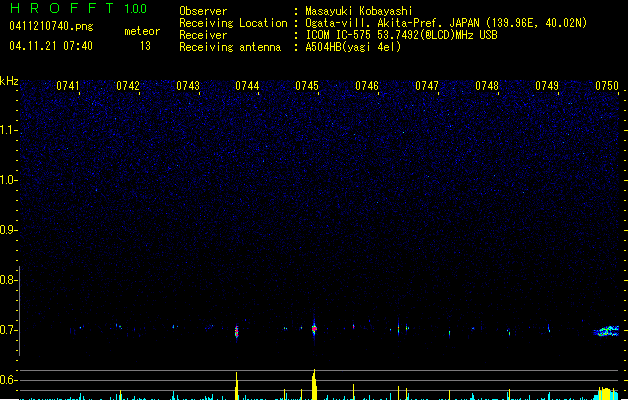
Task: Select the file name 0411210740.png
Action: [x=51, y=26]
